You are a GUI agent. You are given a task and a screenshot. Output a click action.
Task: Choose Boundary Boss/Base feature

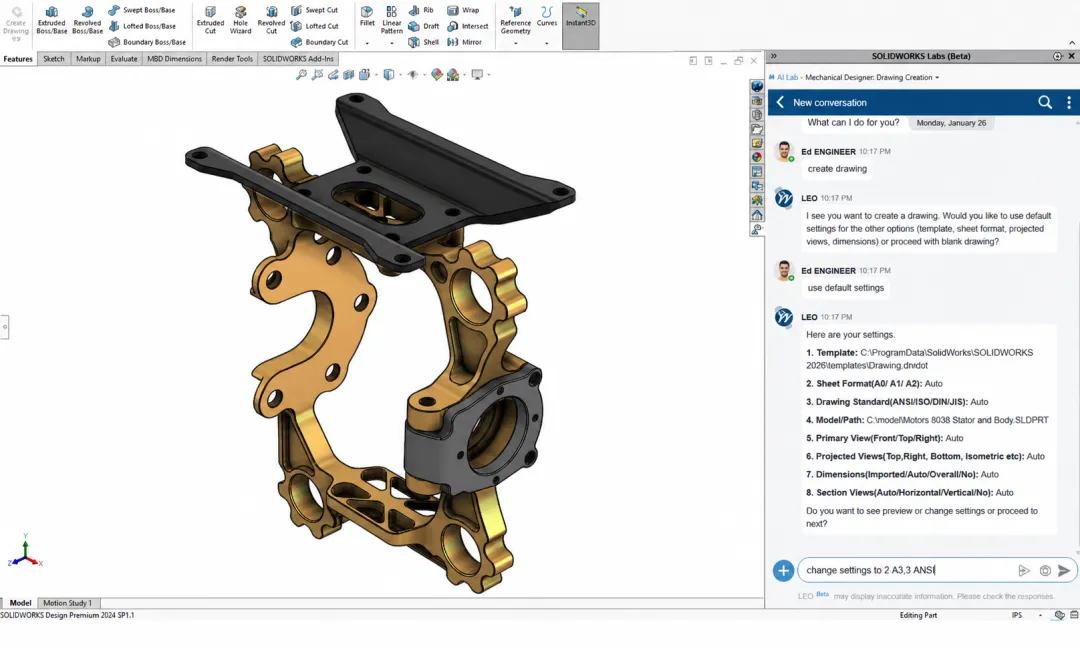(147, 42)
